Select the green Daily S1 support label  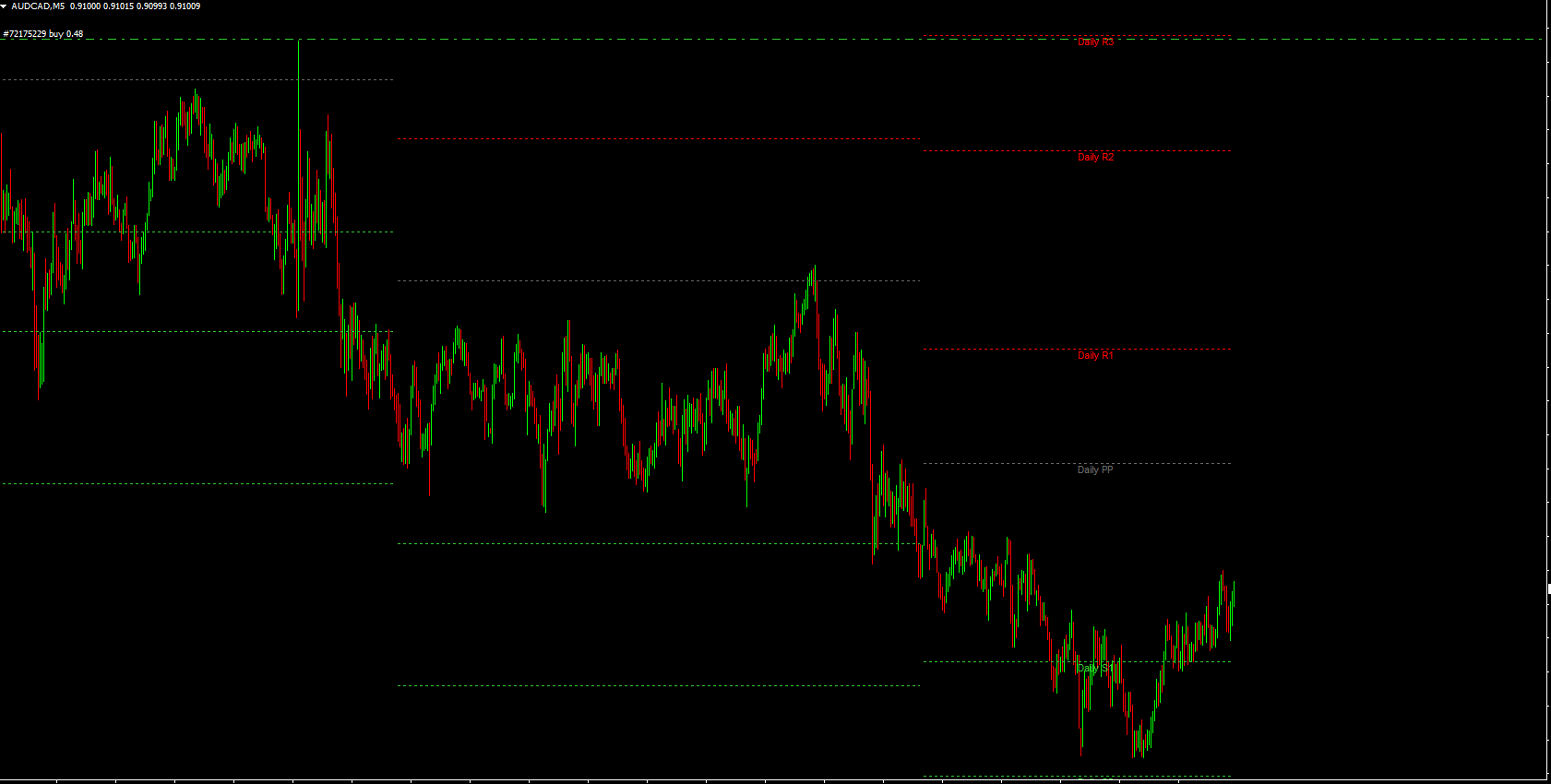point(1094,668)
